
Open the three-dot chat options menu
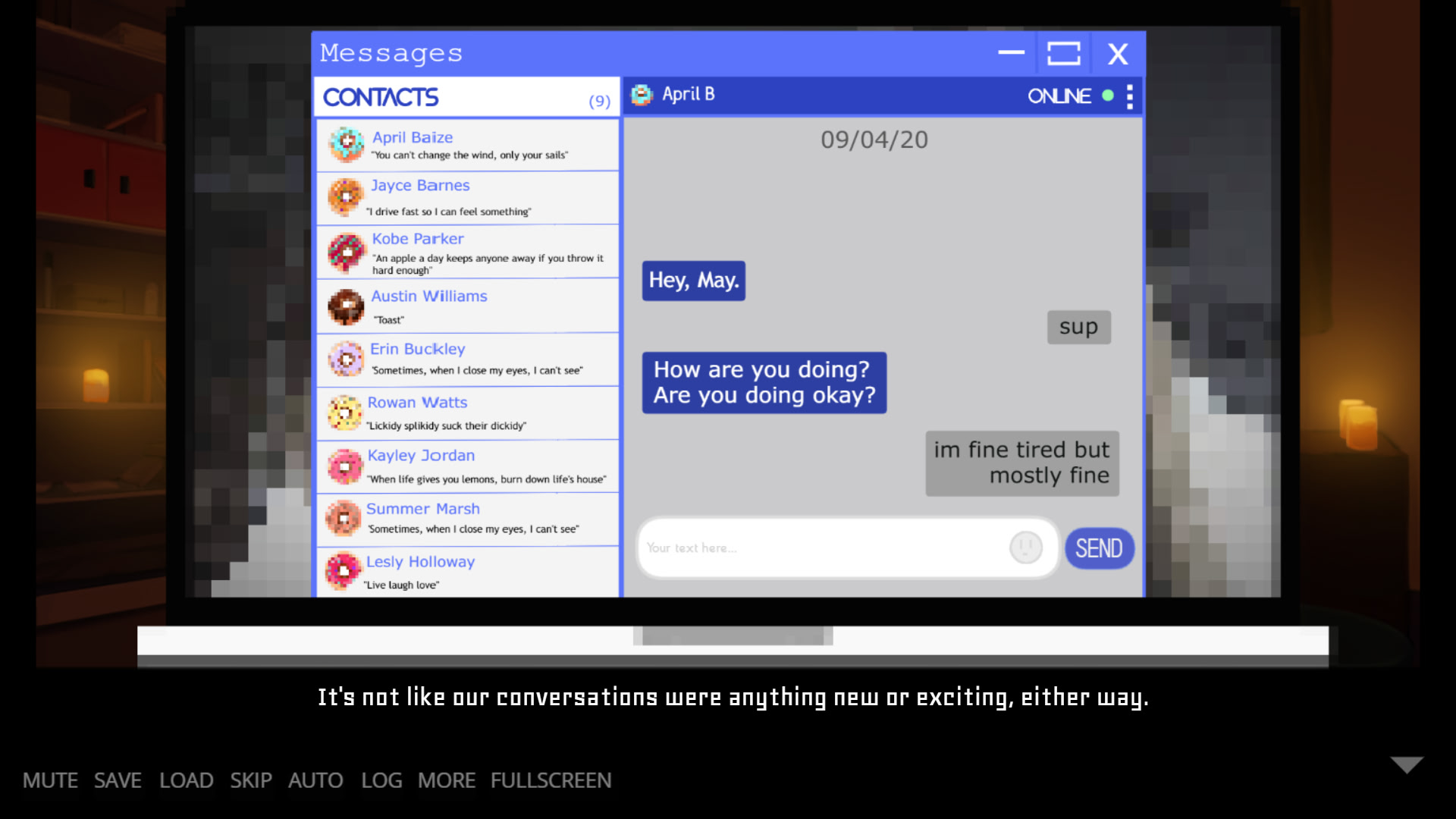(1130, 96)
